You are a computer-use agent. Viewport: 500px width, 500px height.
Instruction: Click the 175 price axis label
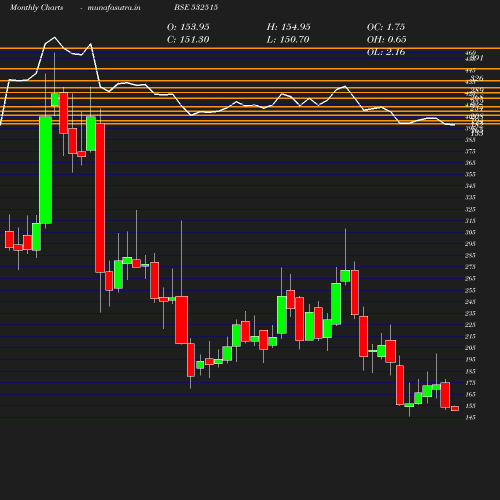(x=470, y=383)
